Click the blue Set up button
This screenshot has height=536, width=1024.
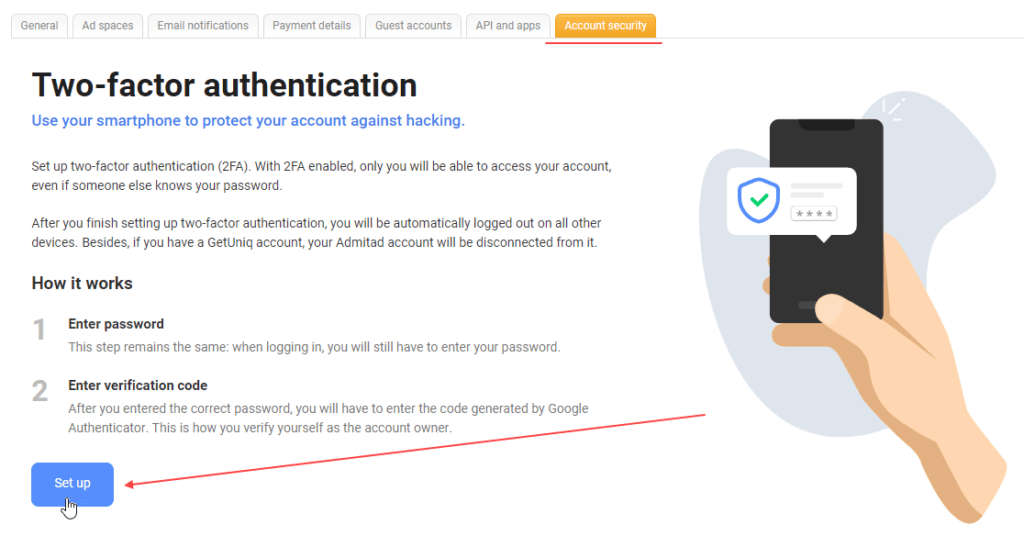click(x=72, y=484)
